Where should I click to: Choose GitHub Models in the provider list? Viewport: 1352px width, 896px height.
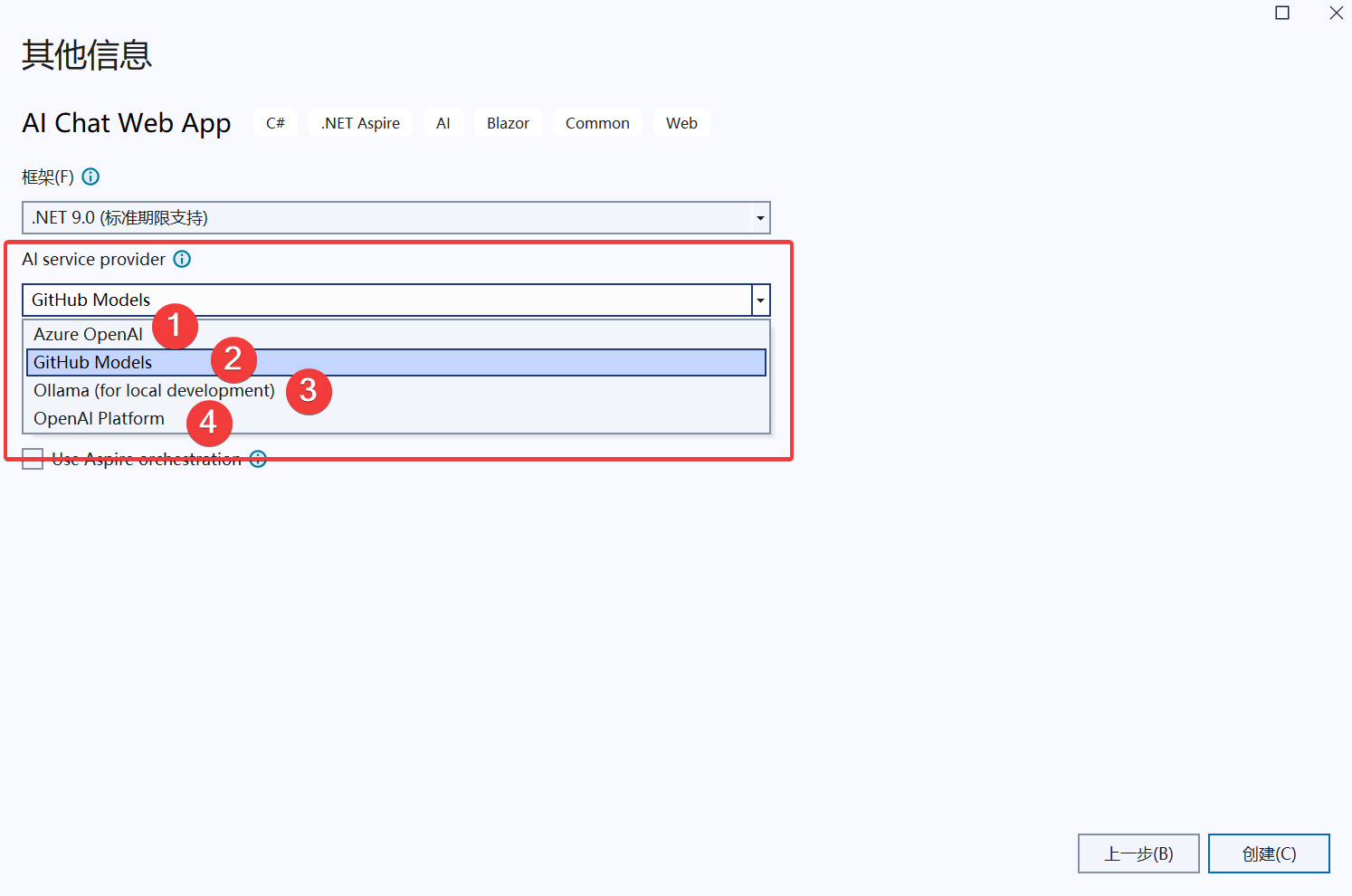point(396,362)
